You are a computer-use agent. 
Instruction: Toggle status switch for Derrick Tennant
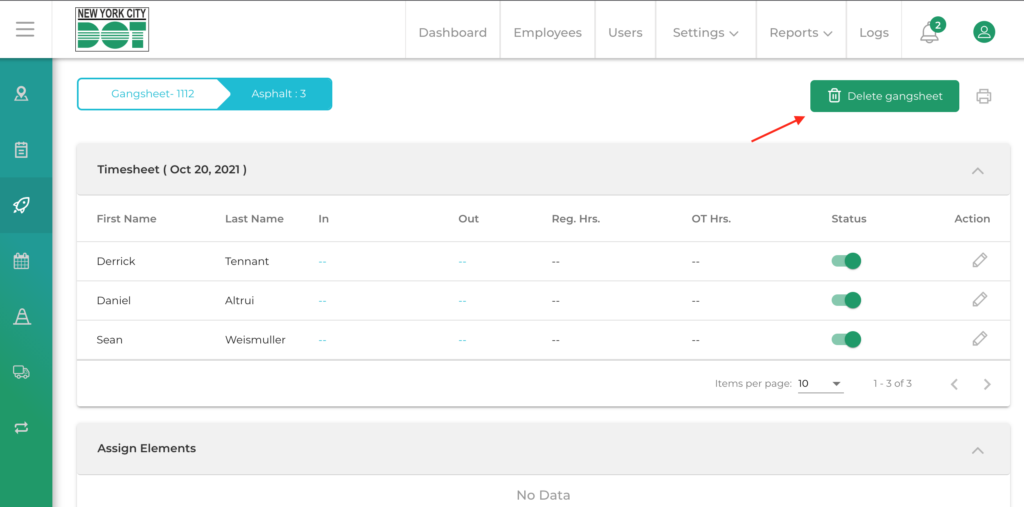pyautogui.click(x=846, y=261)
